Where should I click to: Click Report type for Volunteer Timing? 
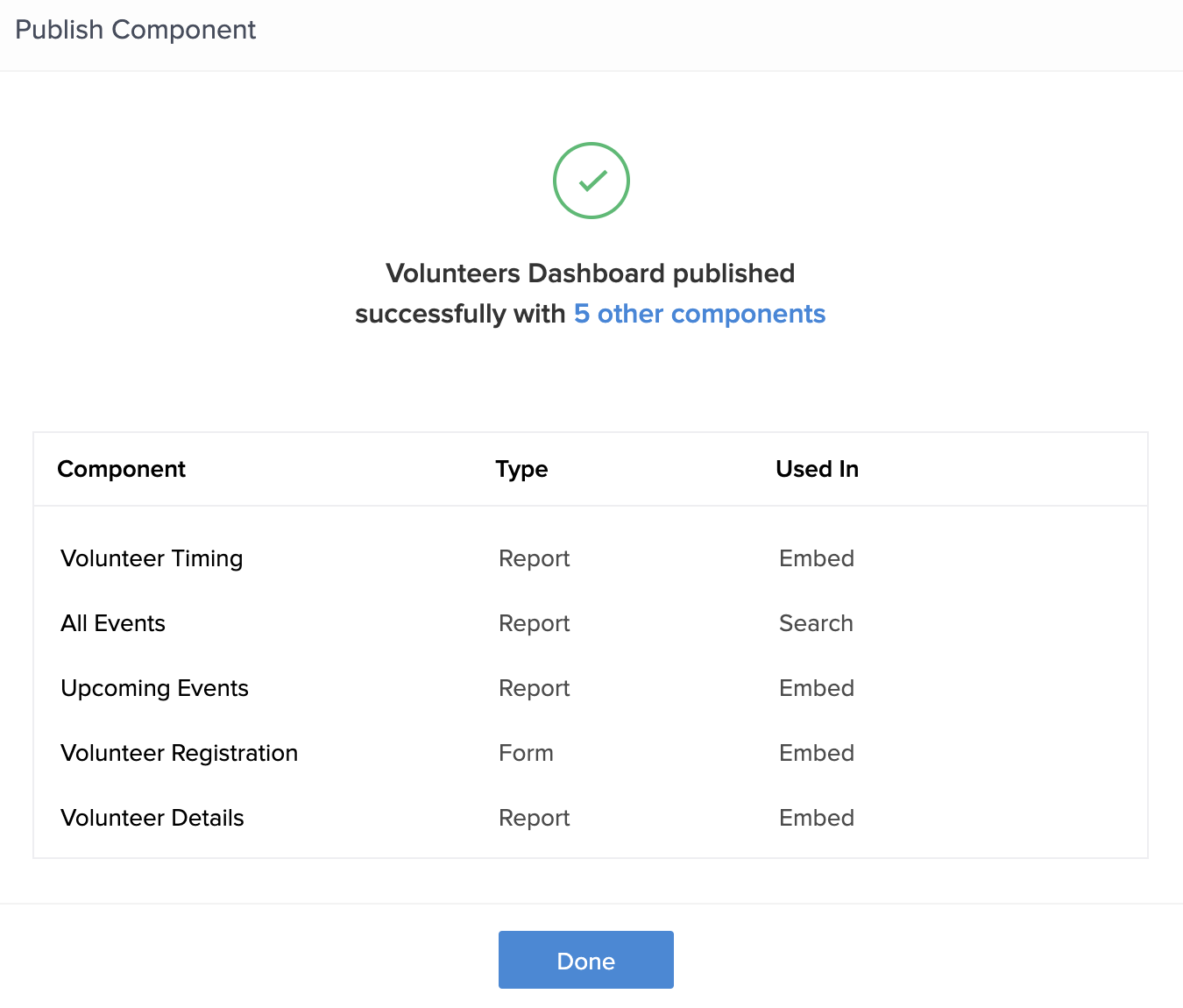(x=534, y=558)
